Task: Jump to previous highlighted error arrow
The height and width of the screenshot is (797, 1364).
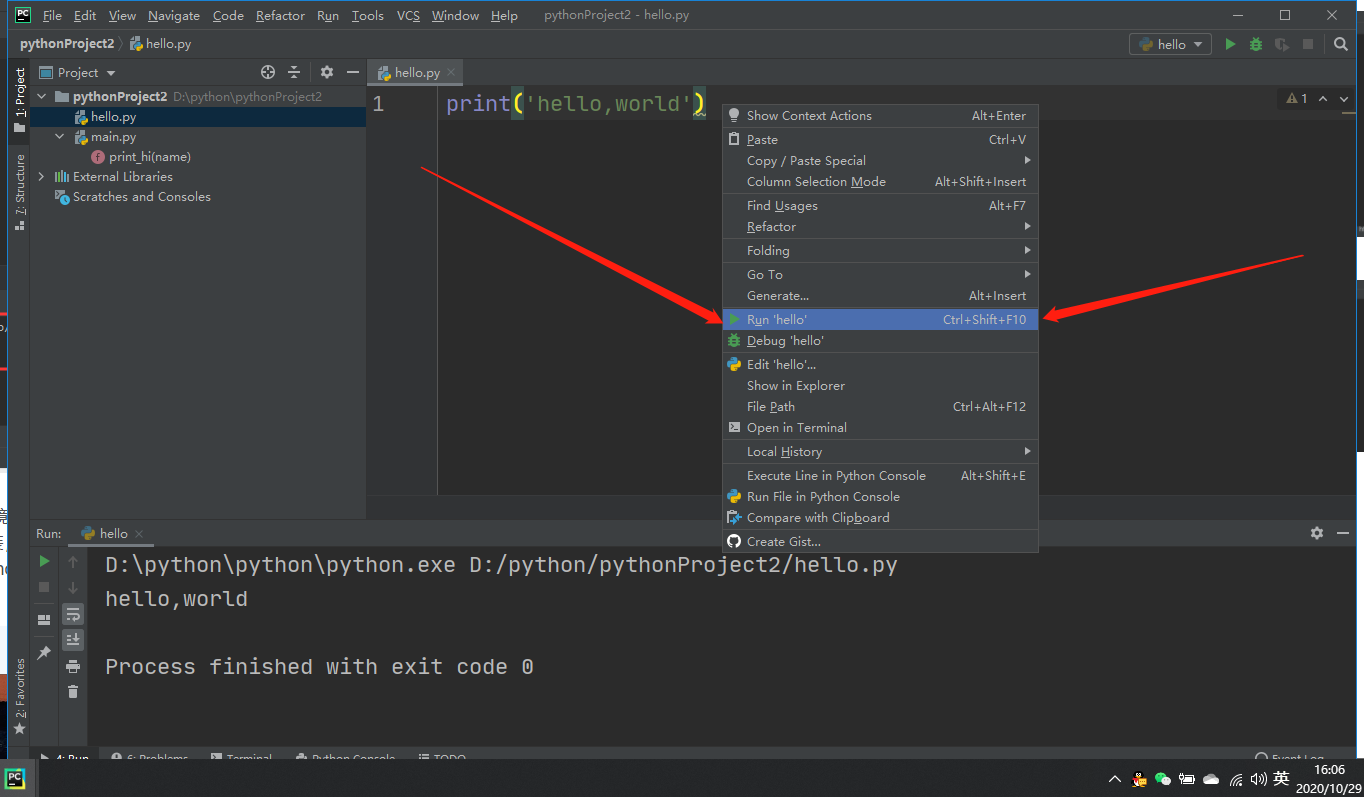Action: click(1323, 98)
